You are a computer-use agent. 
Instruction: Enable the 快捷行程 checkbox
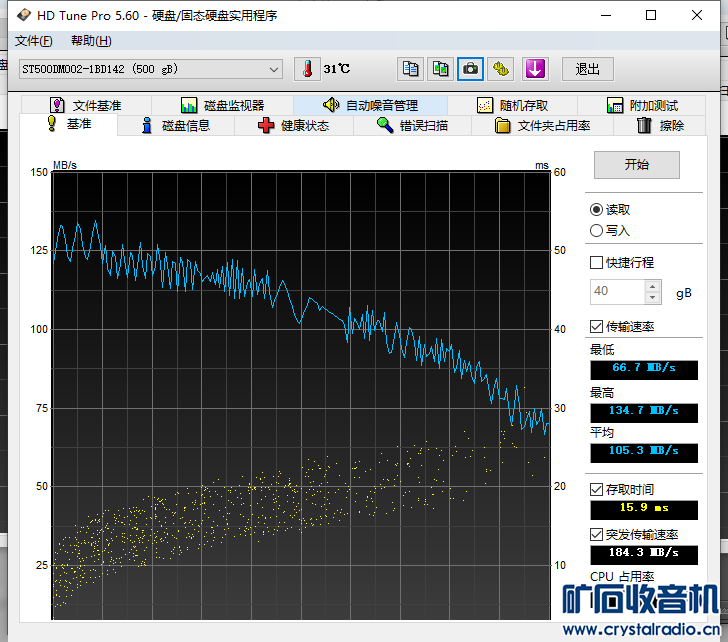(597, 263)
